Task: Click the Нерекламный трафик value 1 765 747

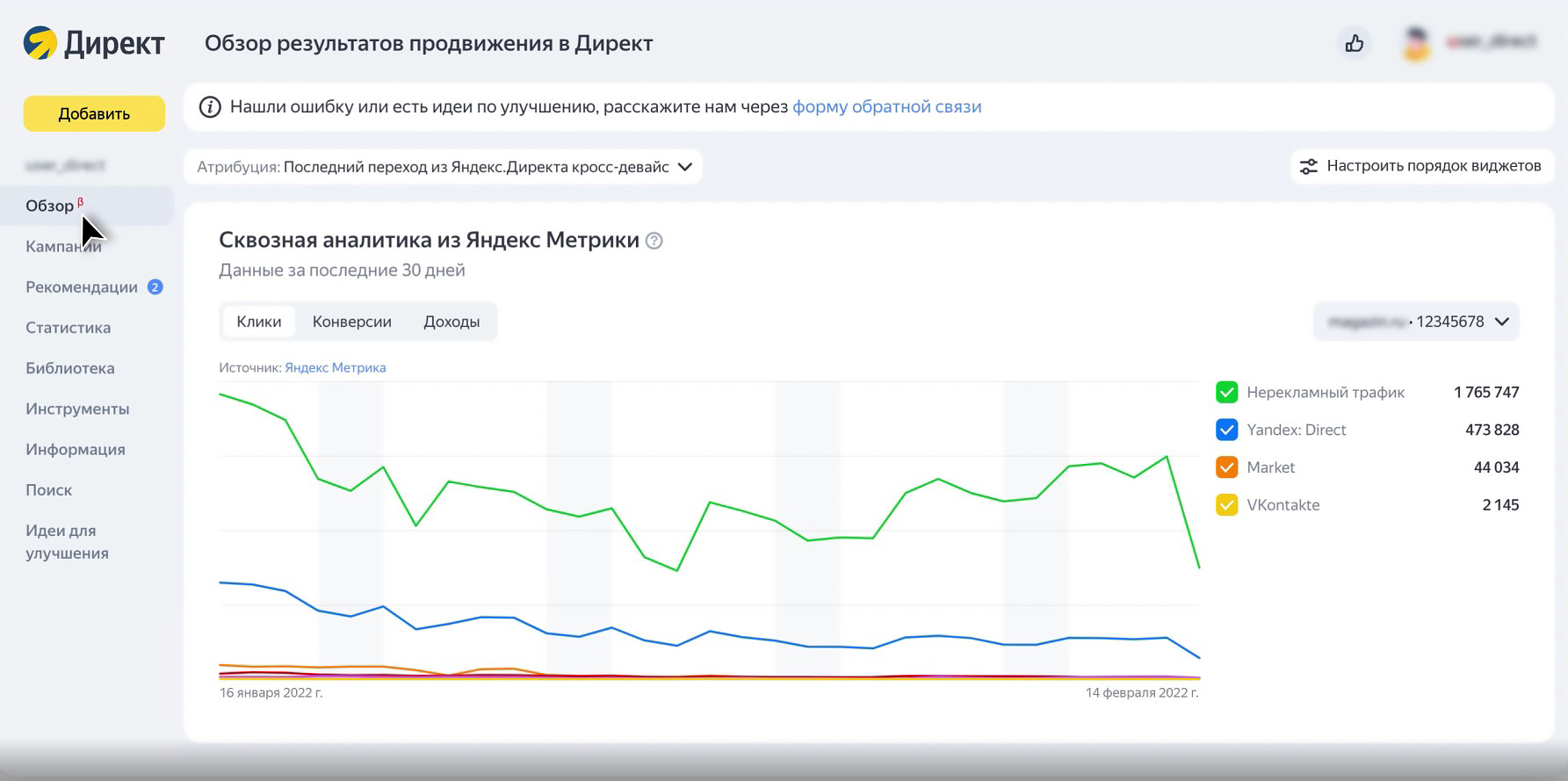Action: 1486,393
